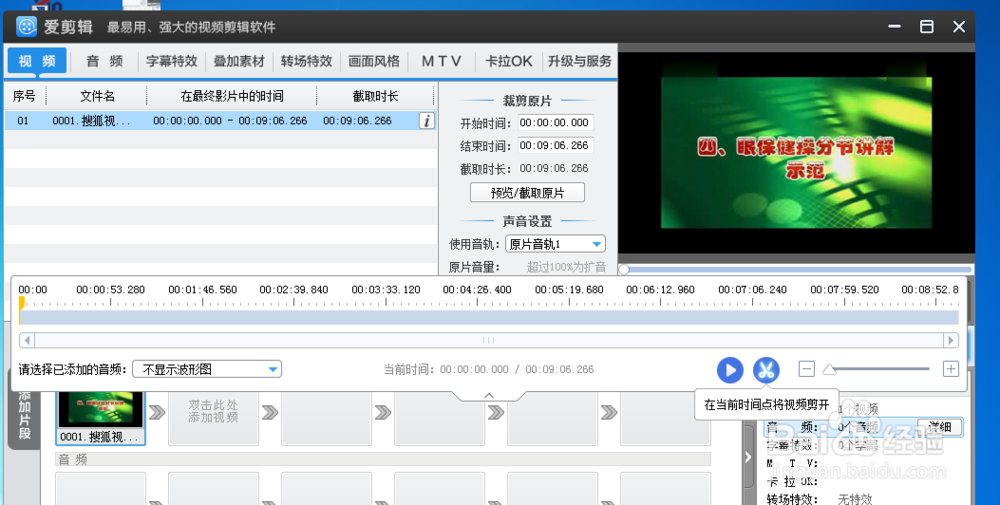
Task: Open the 使用音轨 dropdown
Action: (555, 244)
